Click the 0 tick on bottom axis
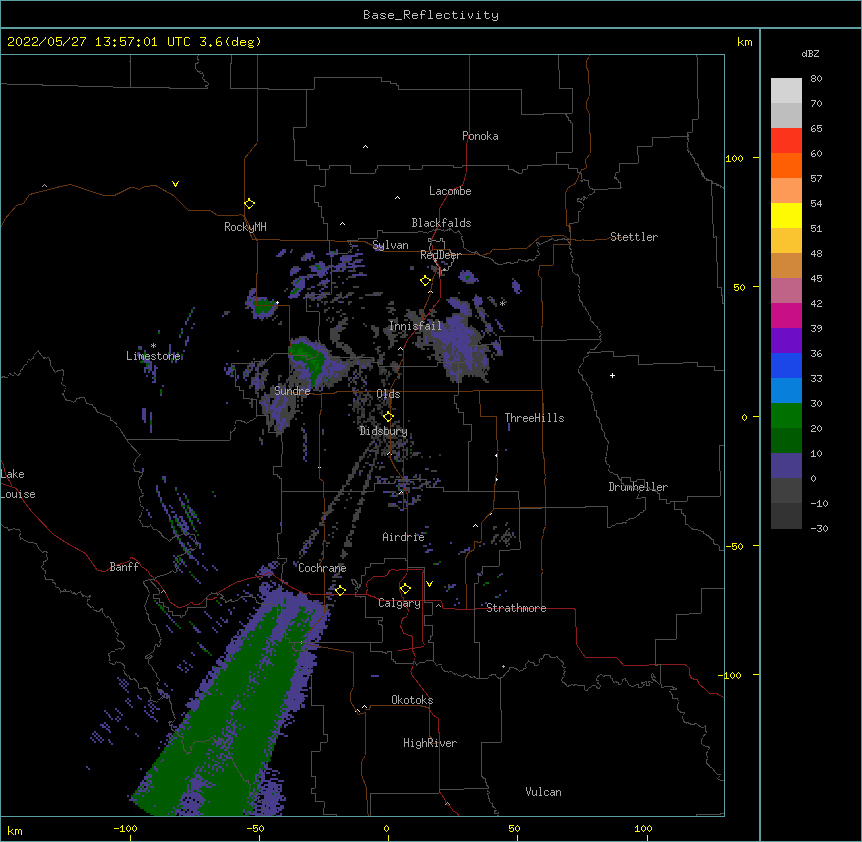This screenshot has width=862, height=842. pos(386,828)
